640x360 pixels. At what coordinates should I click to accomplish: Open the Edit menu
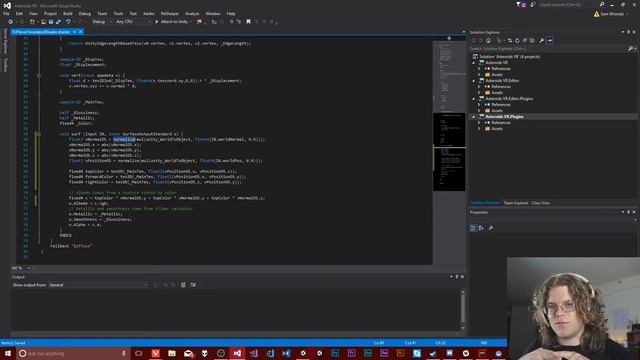click(x=19, y=13)
